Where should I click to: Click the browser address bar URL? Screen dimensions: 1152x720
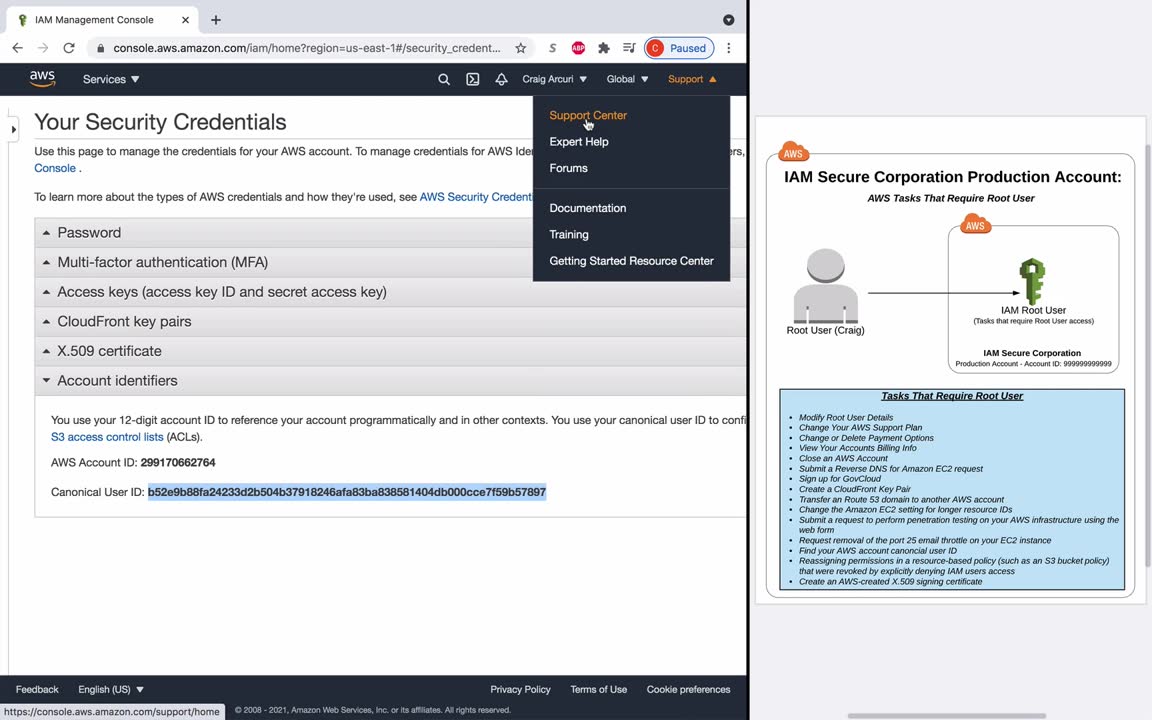306,48
